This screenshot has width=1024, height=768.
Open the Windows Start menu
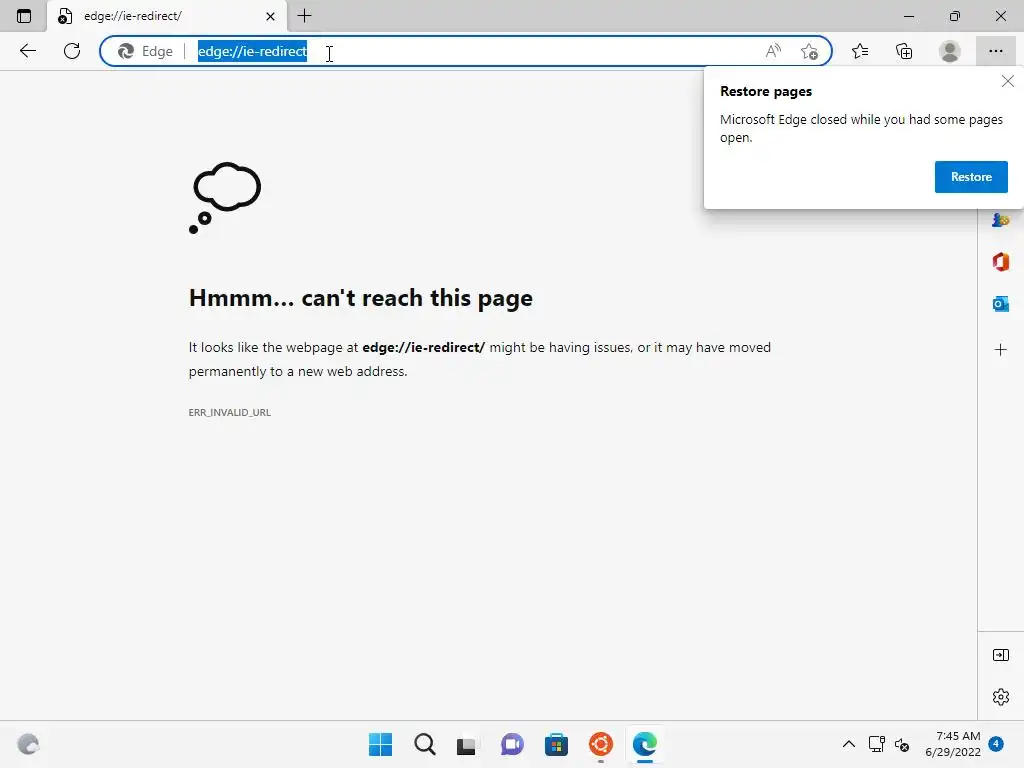(381, 744)
